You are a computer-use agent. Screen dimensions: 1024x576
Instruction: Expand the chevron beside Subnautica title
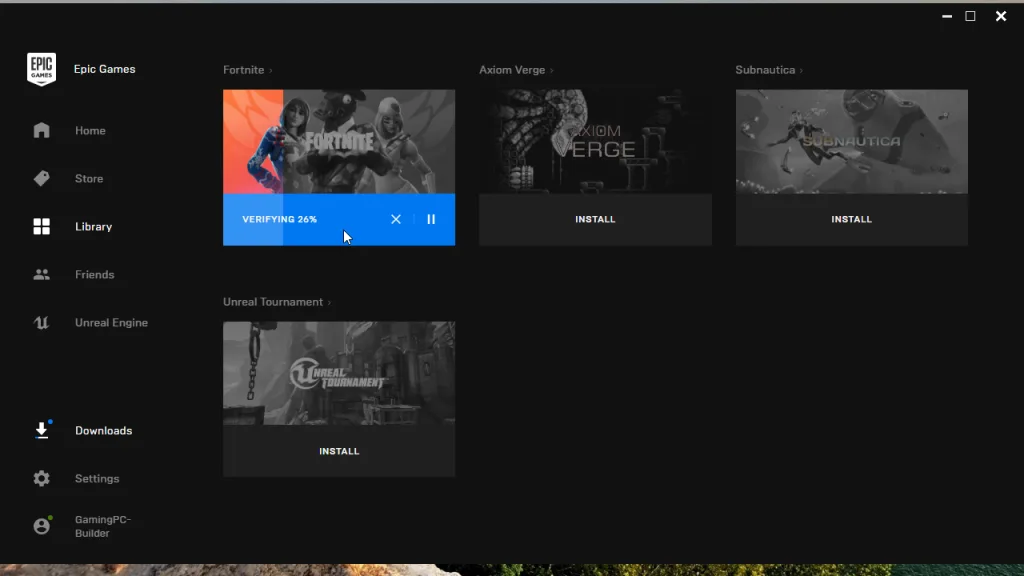pos(801,71)
